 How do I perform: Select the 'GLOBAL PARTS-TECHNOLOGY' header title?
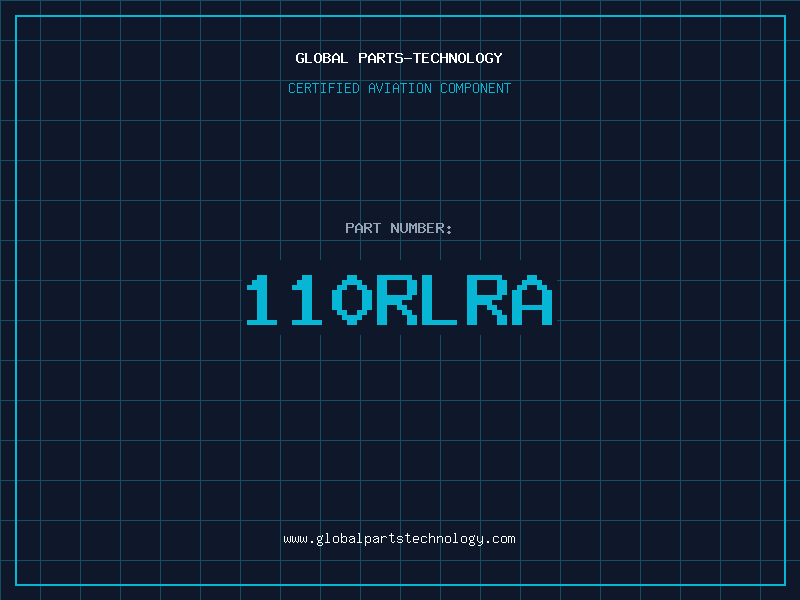[x=399, y=58]
